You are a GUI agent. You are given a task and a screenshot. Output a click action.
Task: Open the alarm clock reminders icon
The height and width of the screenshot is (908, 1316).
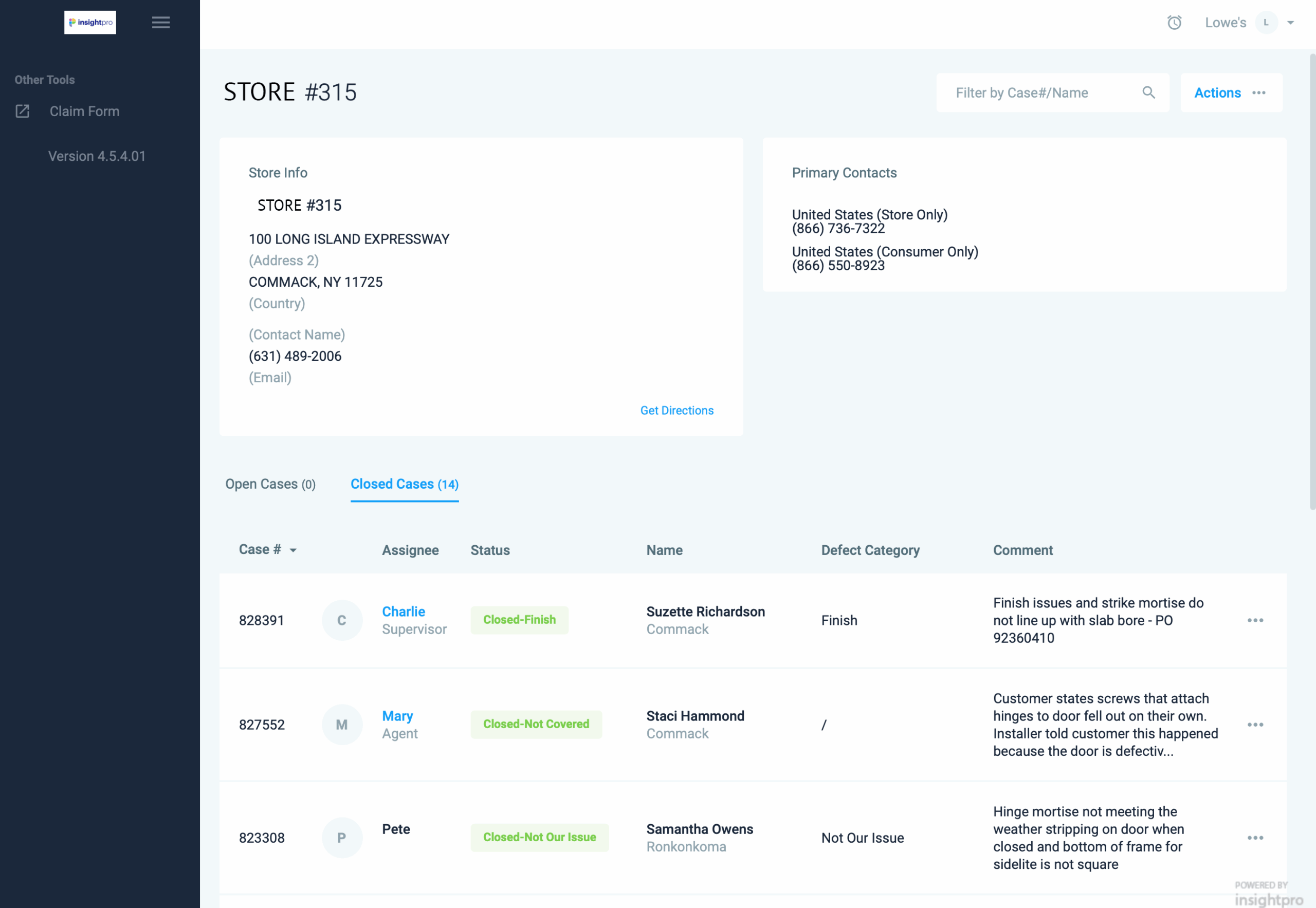(x=1174, y=23)
